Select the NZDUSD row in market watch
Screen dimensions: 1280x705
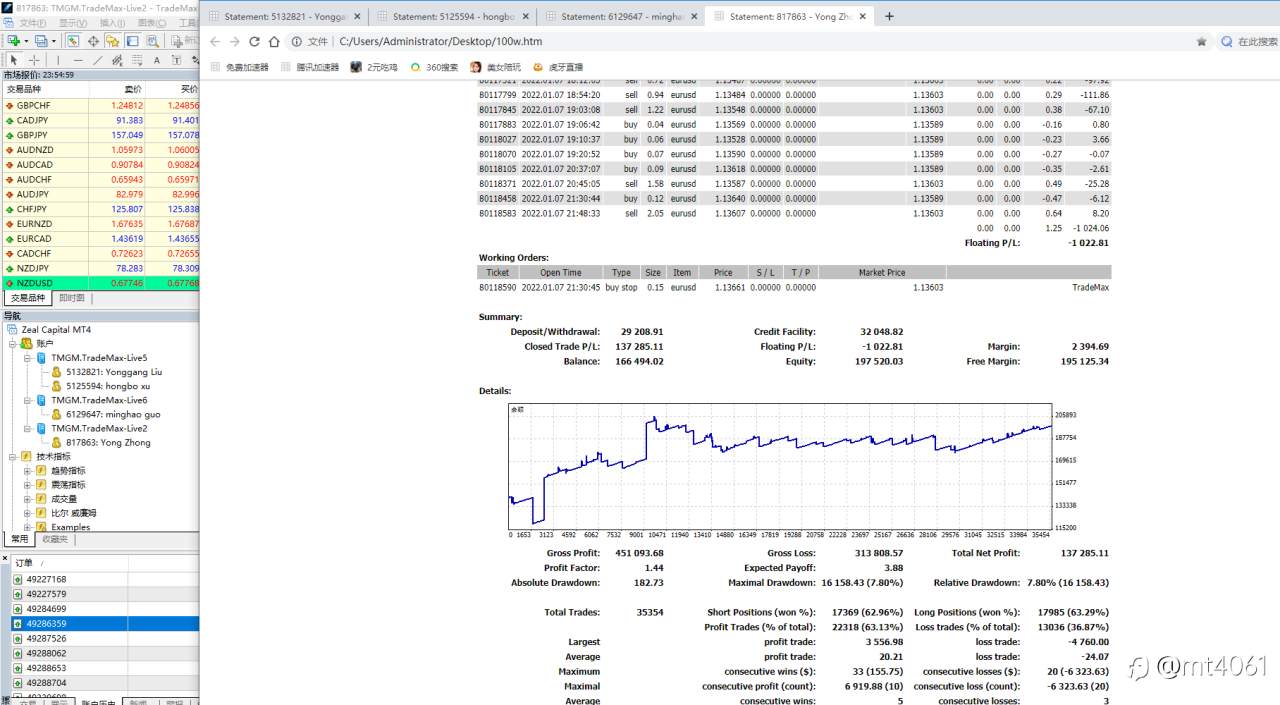point(100,283)
